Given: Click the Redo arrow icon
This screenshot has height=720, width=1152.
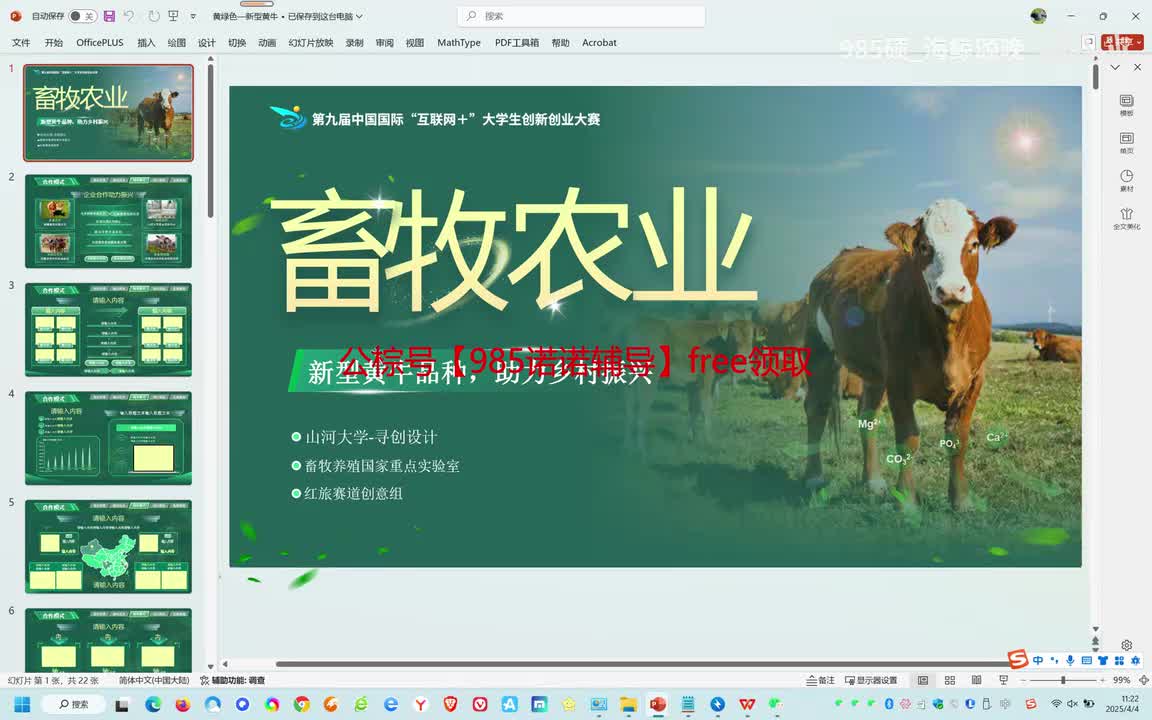Looking at the screenshot, I should pyautogui.click(x=154, y=15).
